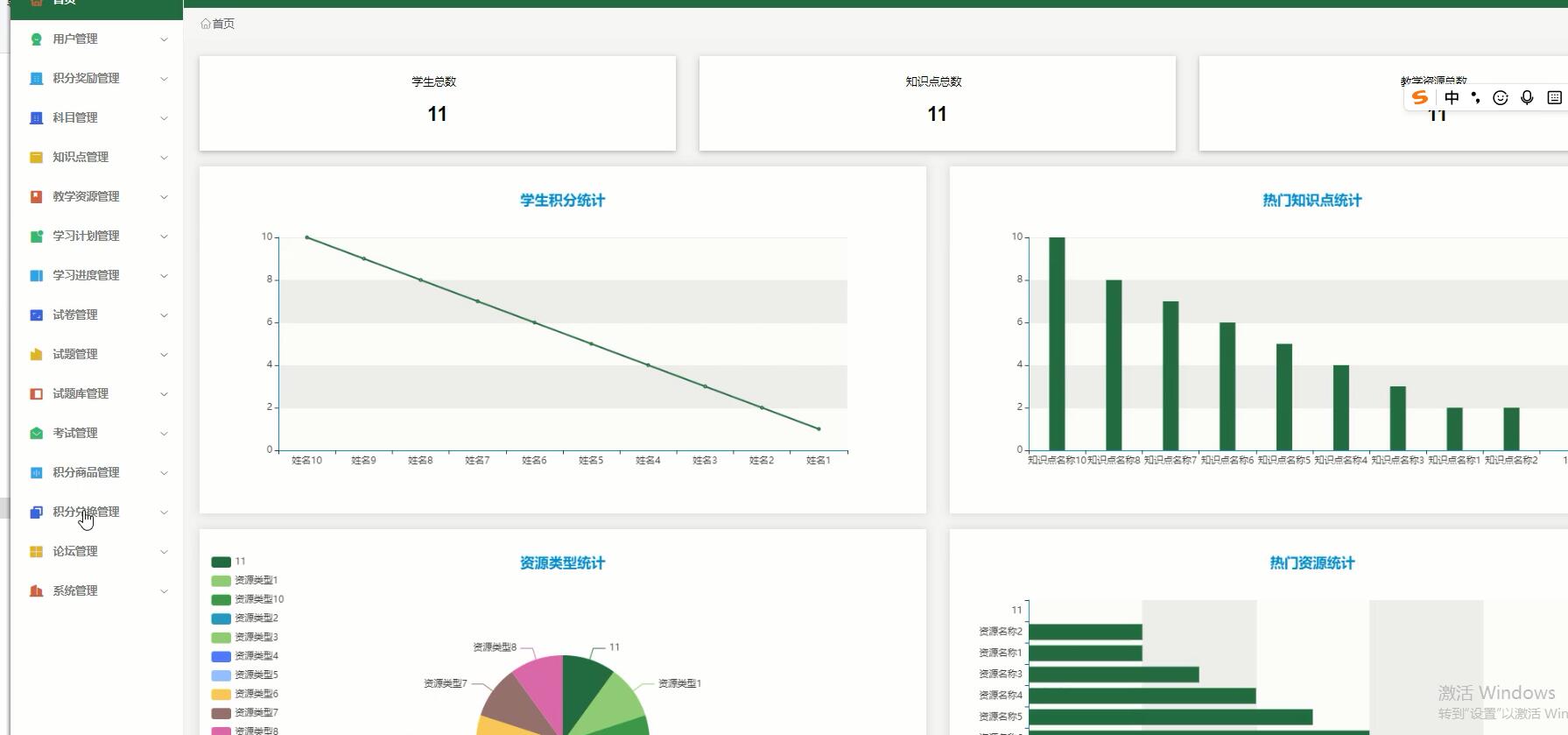
Task: Expand the 学习计划管理 chevron arrow
Action: [x=164, y=237]
